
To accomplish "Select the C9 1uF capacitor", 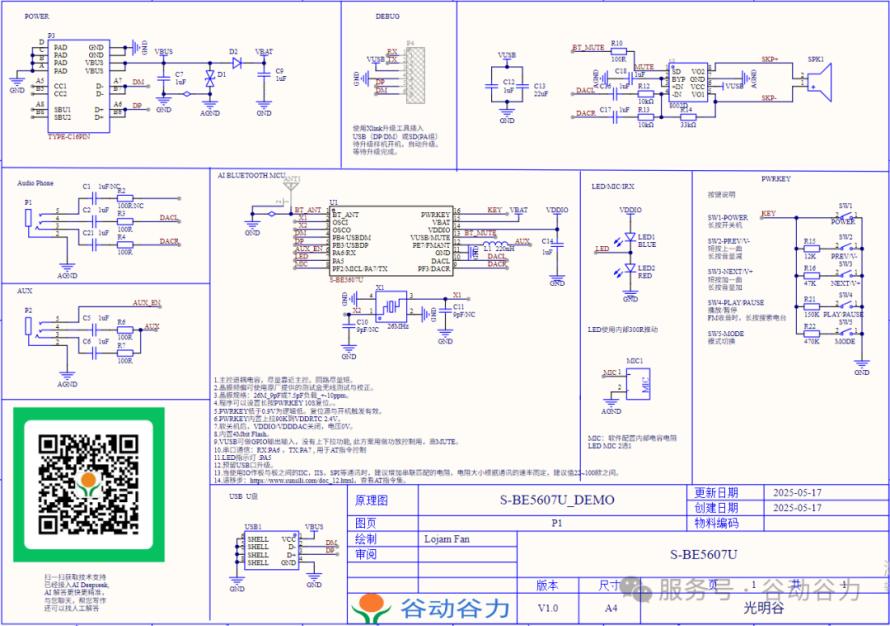I will (263, 75).
